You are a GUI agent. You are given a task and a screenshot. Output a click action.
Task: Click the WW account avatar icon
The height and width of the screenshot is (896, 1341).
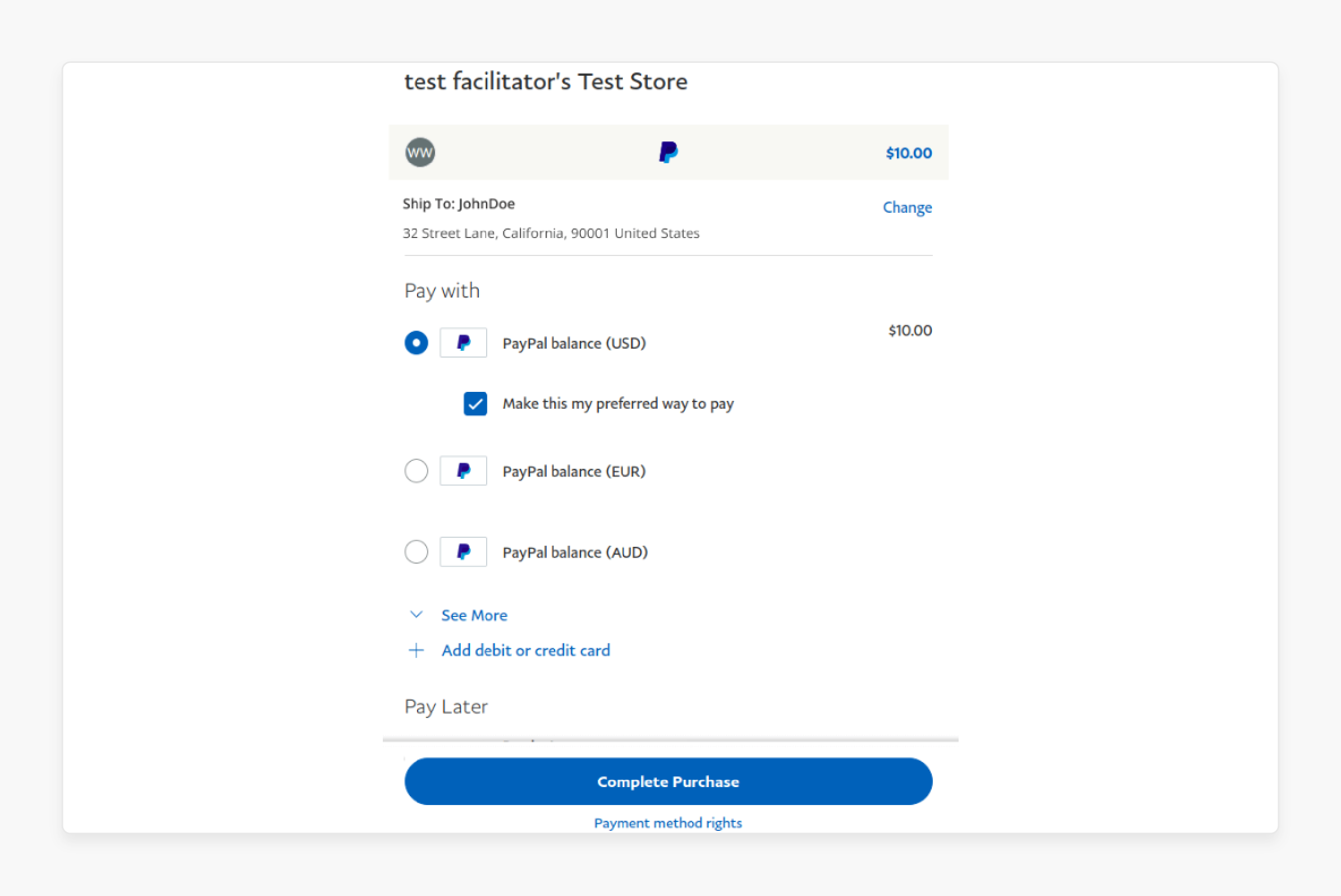tap(420, 153)
